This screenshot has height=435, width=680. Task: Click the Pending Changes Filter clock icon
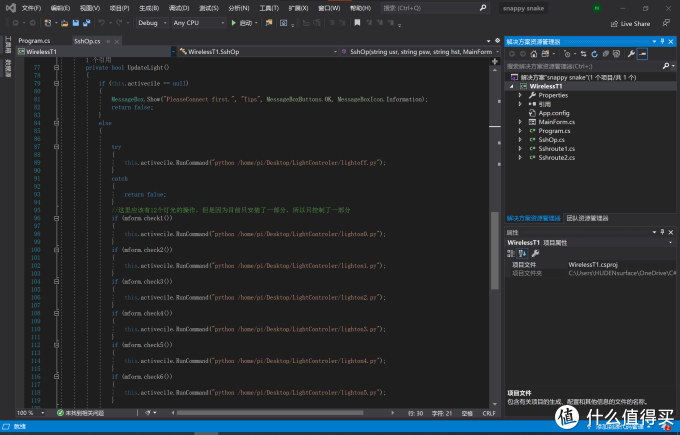pos(567,54)
